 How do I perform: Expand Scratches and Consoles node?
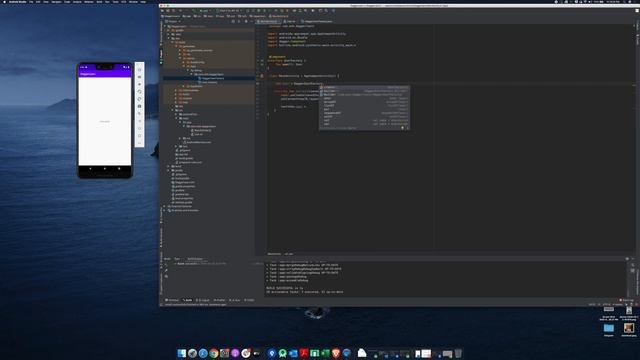164,211
